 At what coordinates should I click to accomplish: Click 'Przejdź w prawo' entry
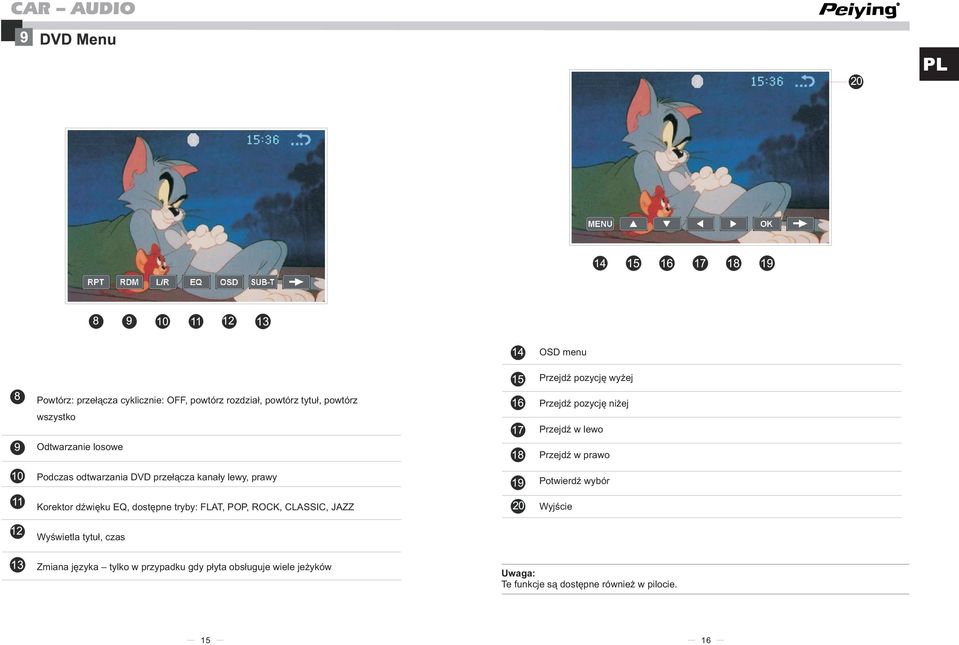574,455
